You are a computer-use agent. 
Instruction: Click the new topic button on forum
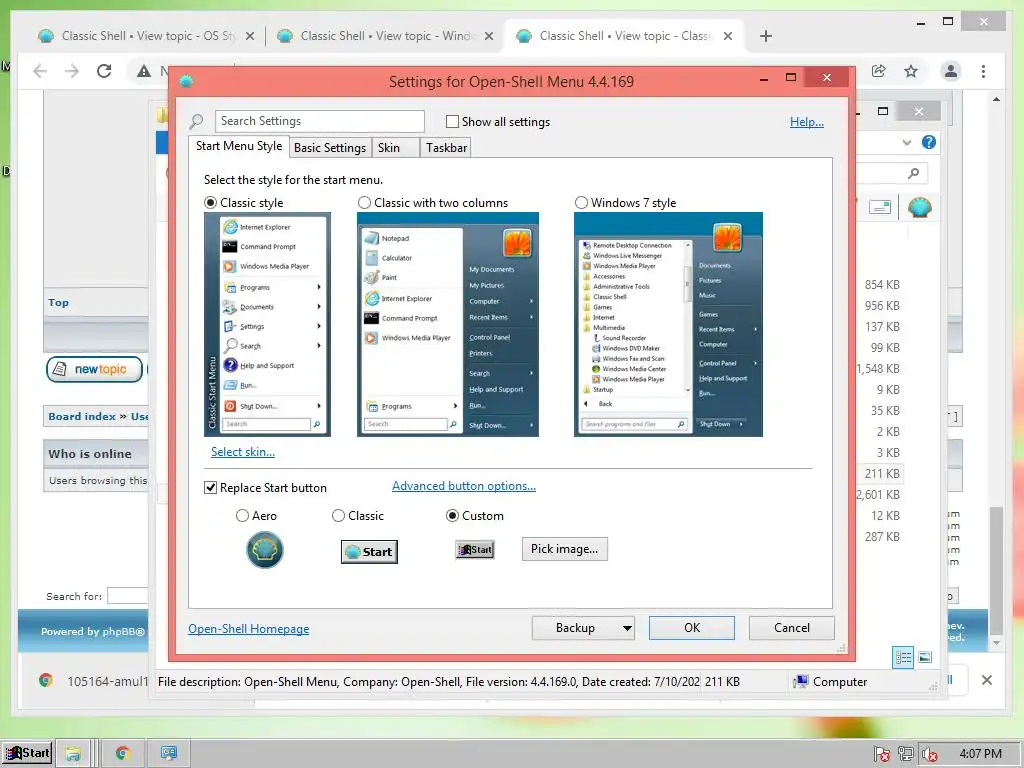point(95,369)
